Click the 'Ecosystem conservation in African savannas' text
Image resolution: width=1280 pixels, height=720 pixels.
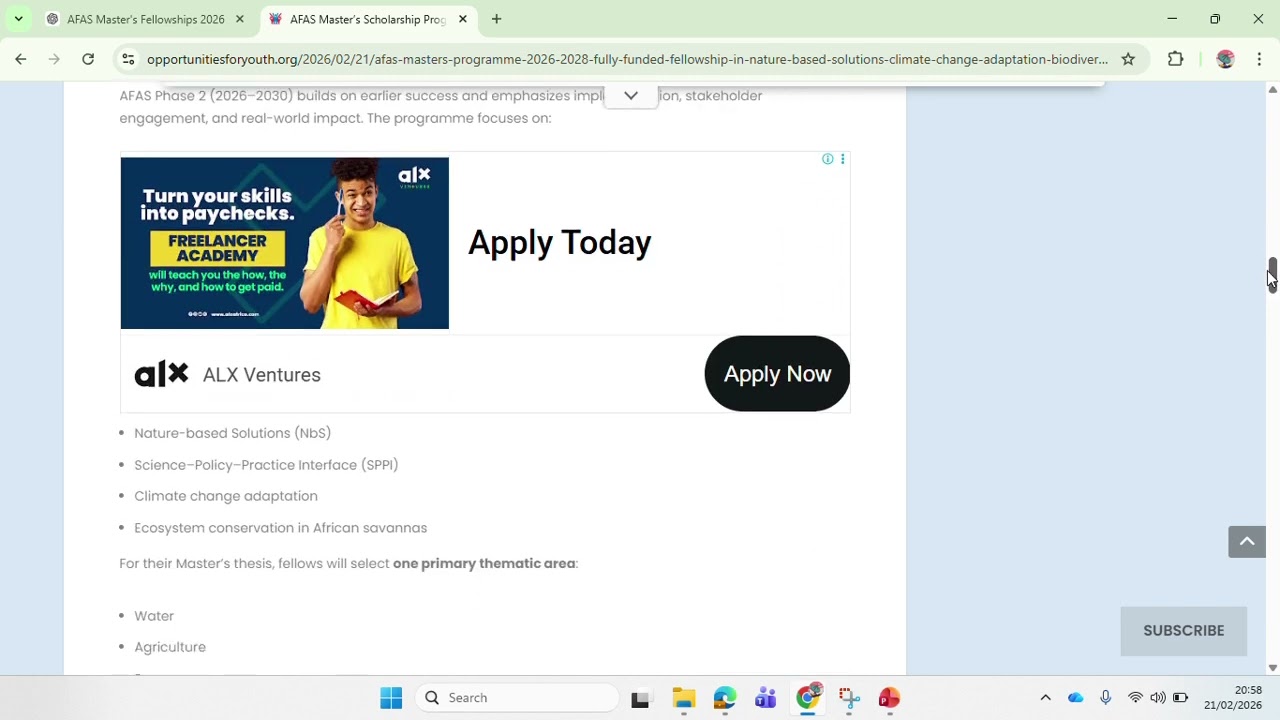pyautogui.click(x=281, y=528)
